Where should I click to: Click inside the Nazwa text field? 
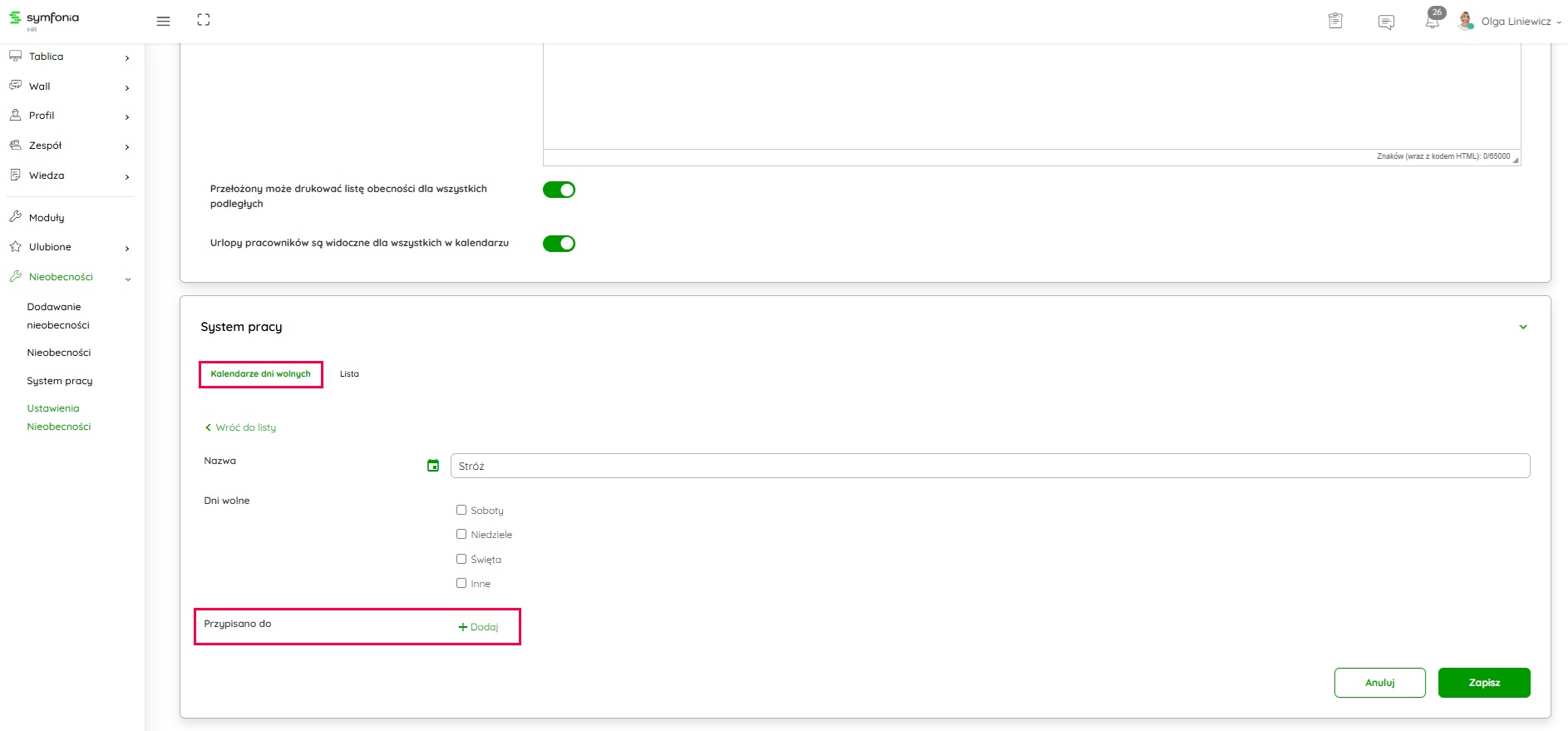tap(989, 466)
